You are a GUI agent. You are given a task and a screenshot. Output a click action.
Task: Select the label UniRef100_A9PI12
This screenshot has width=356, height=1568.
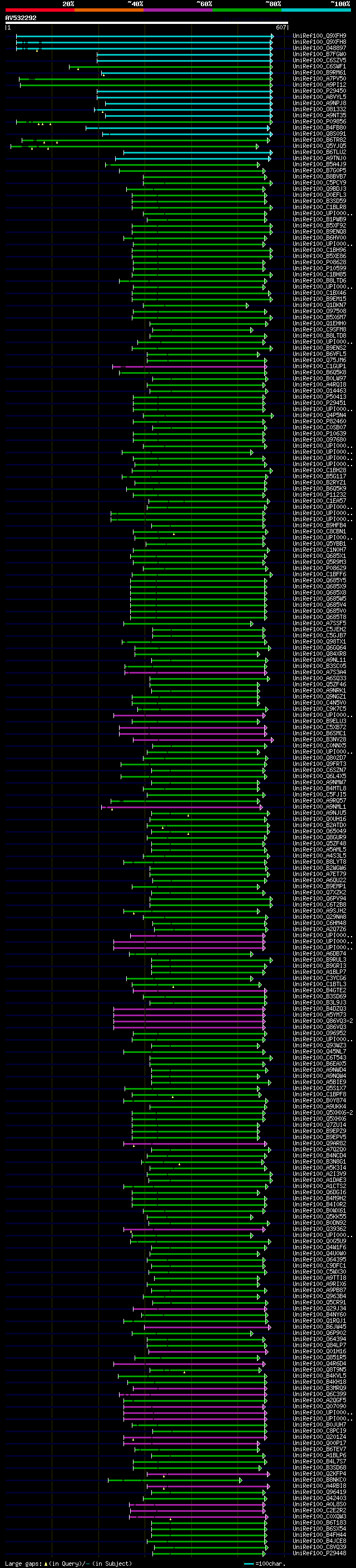(319, 85)
